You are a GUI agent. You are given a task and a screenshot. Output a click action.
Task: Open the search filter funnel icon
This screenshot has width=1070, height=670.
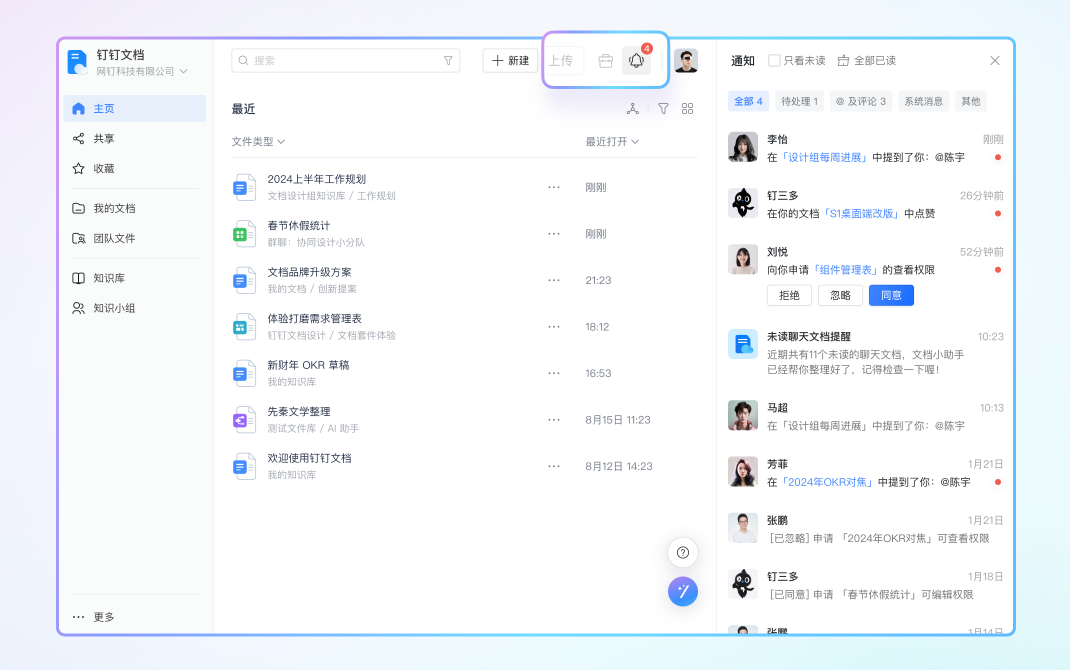click(x=448, y=61)
